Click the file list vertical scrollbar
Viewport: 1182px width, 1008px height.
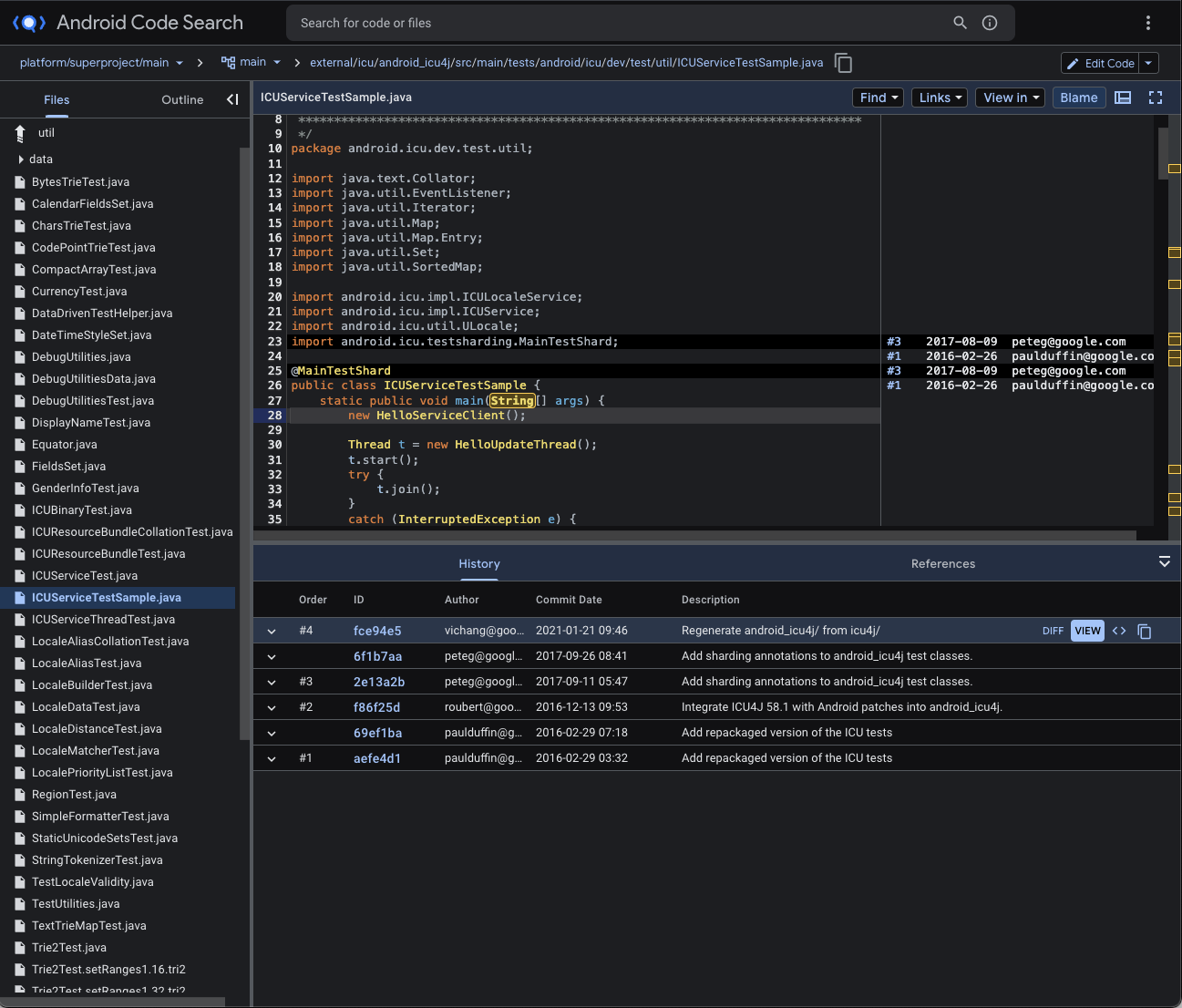243,444
